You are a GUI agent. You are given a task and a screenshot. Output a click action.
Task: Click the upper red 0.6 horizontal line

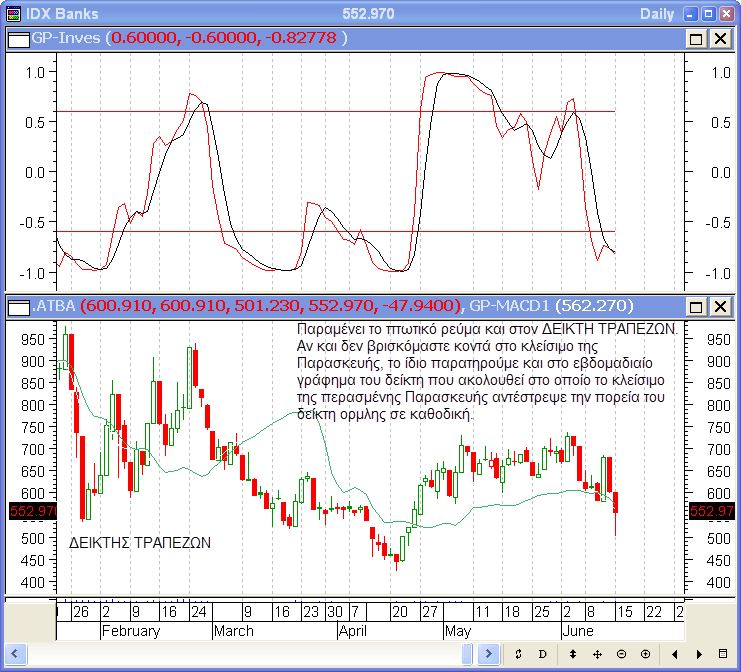click(336, 112)
